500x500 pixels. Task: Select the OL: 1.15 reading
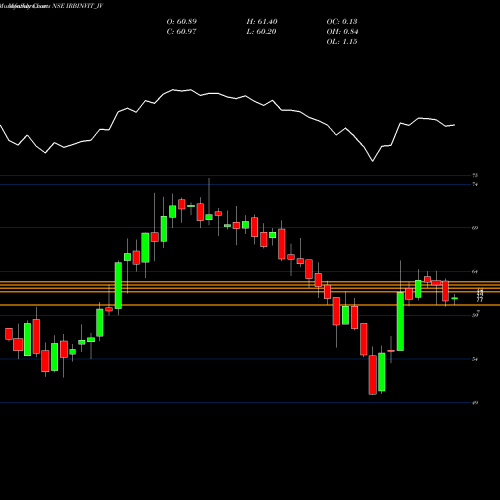click(x=342, y=42)
